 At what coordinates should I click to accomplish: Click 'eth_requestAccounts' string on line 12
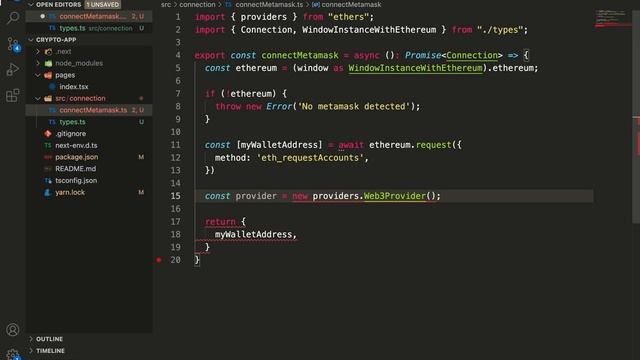pos(310,158)
